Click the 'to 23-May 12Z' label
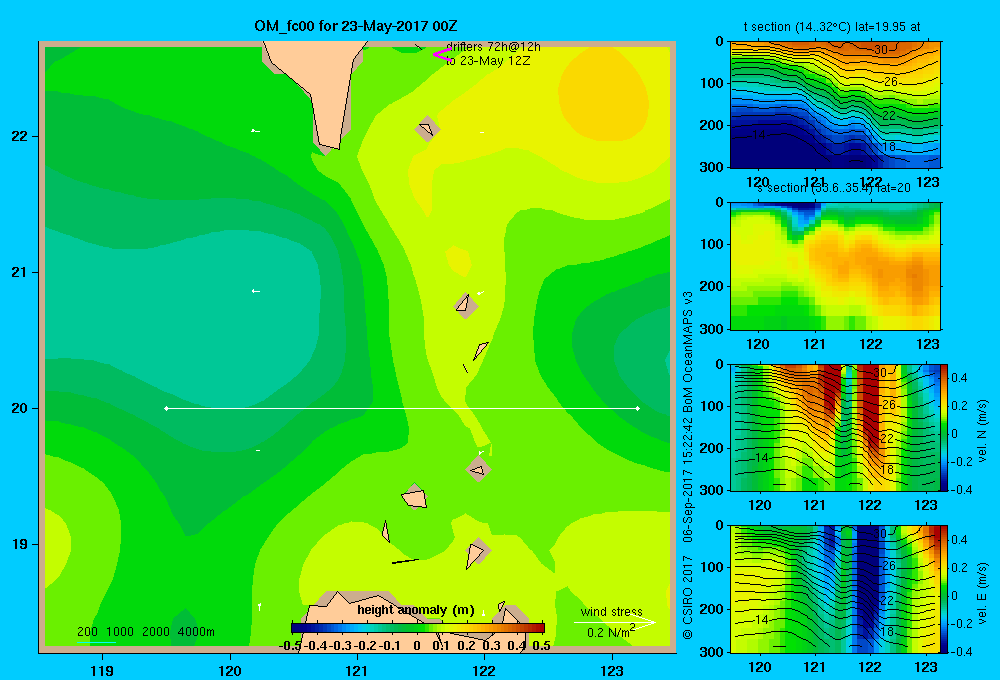 (488, 61)
